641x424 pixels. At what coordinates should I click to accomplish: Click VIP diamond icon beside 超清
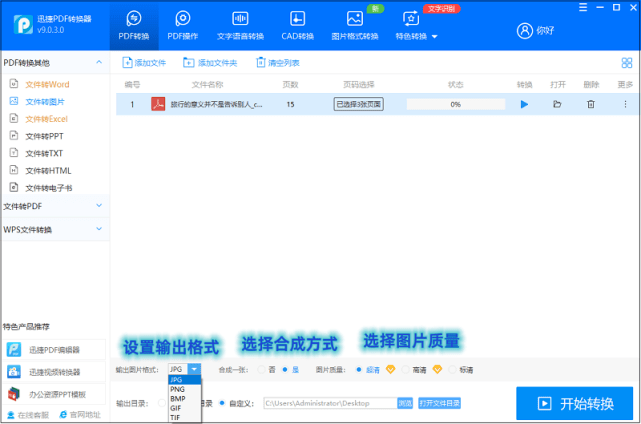click(x=390, y=370)
